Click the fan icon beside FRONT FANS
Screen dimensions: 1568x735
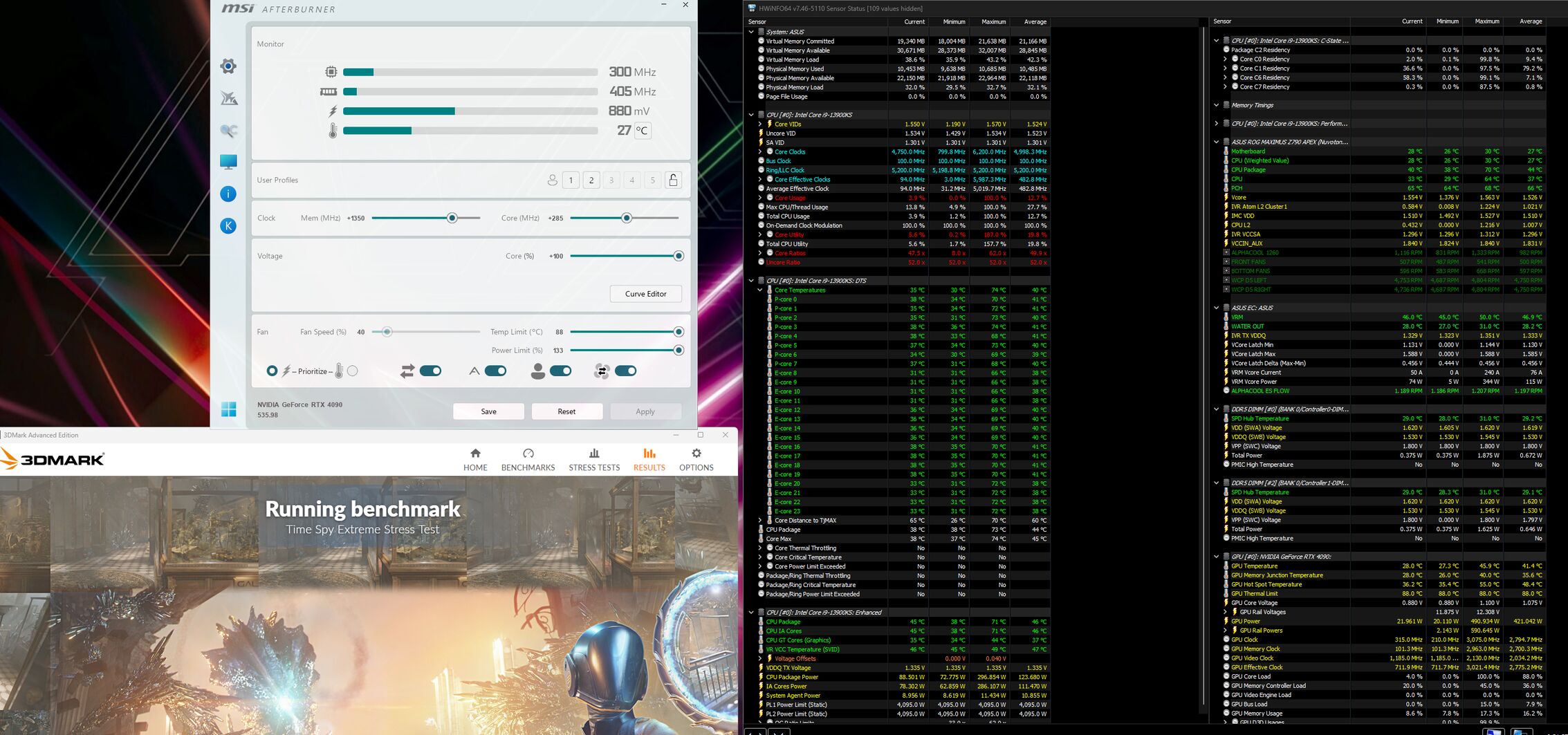(x=1226, y=262)
